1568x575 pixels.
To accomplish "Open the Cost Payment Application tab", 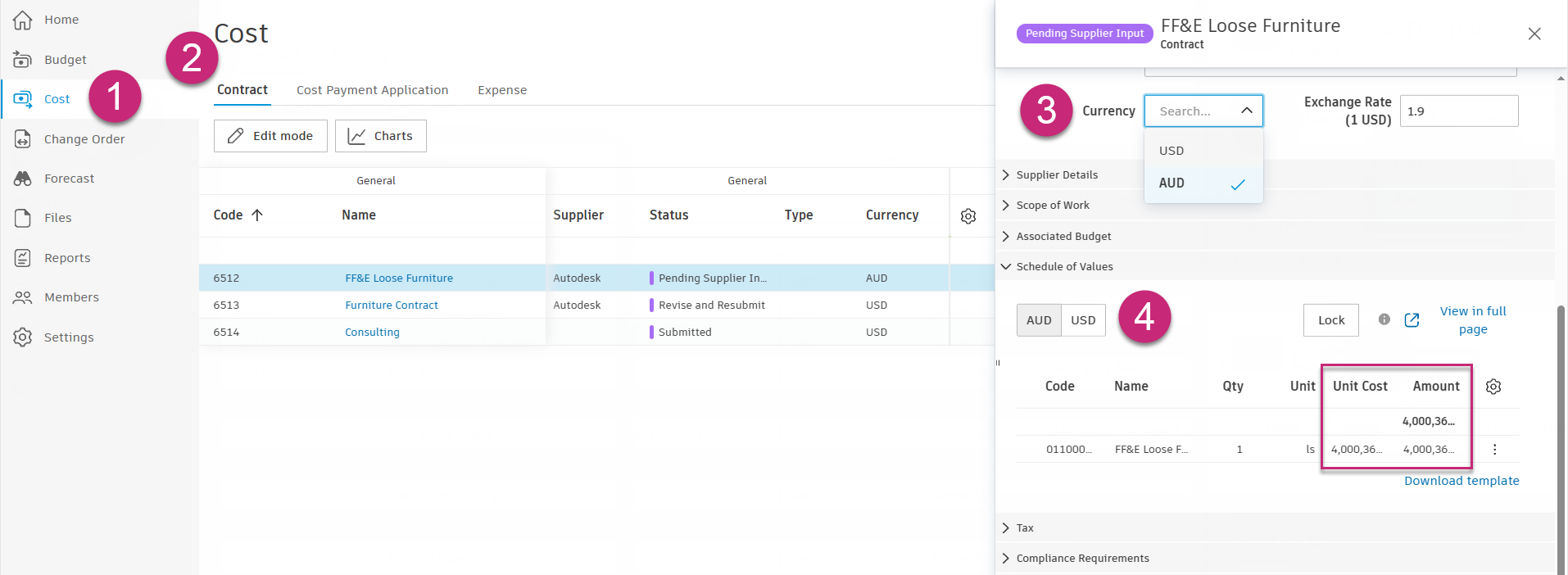I will click(373, 90).
